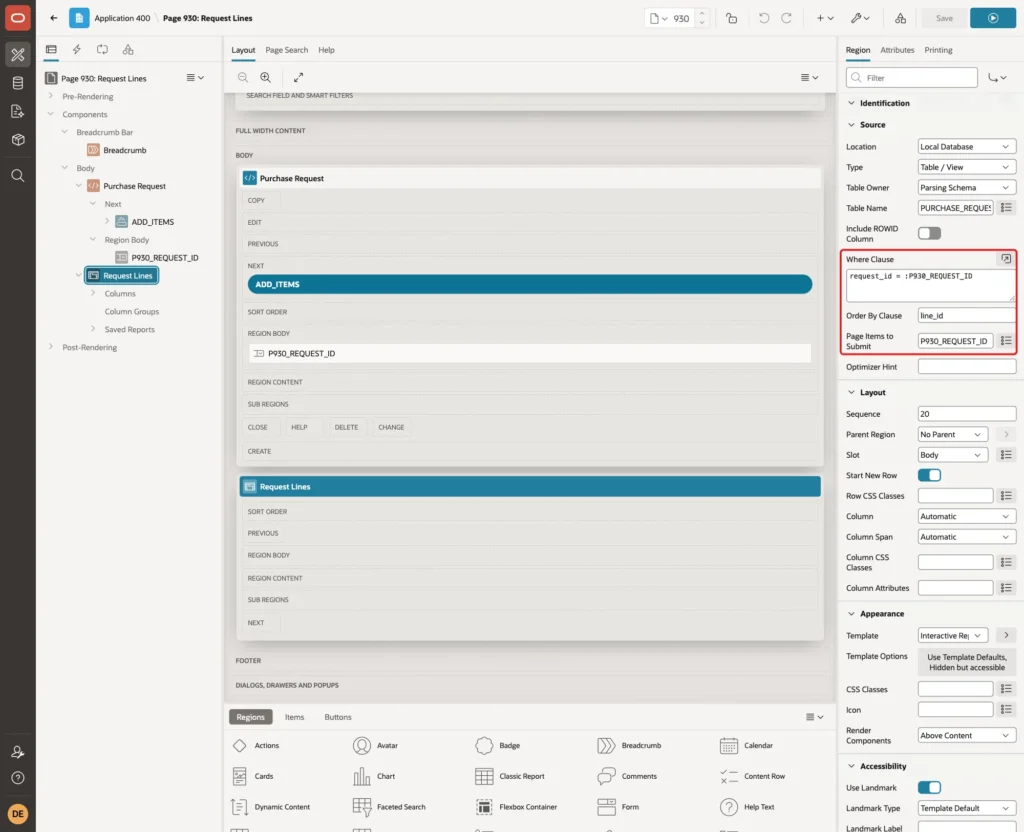Select the Items gallery tab

294,717
